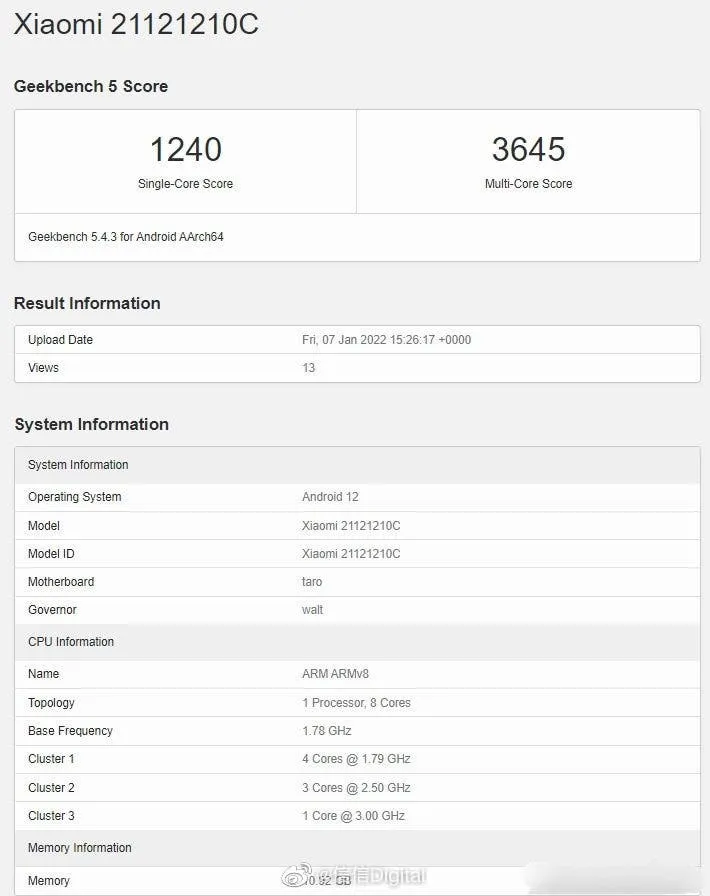Select Cluster 3 value 1 Core @ 3.00 GHz
This screenshot has width=710, height=896.
click(353, 816)
